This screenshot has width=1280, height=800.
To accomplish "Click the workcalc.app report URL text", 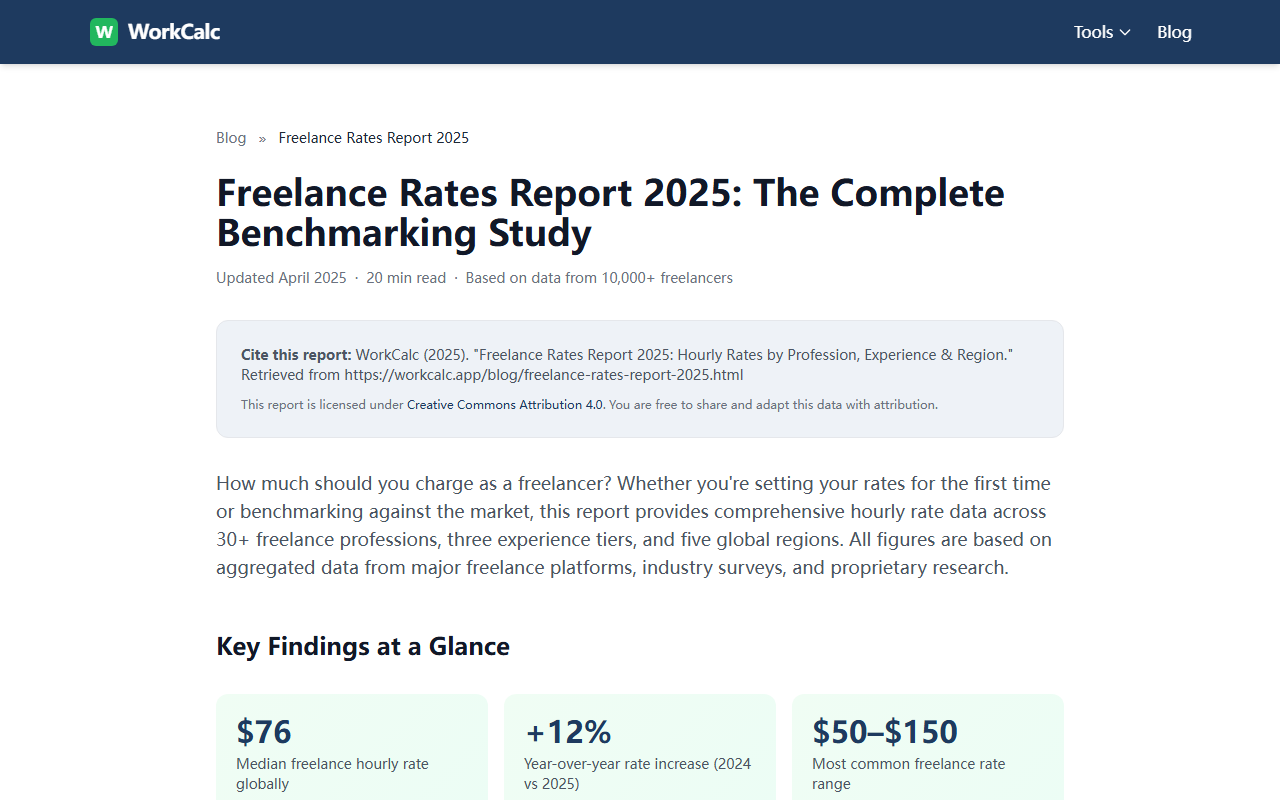I will click(544, 375).
